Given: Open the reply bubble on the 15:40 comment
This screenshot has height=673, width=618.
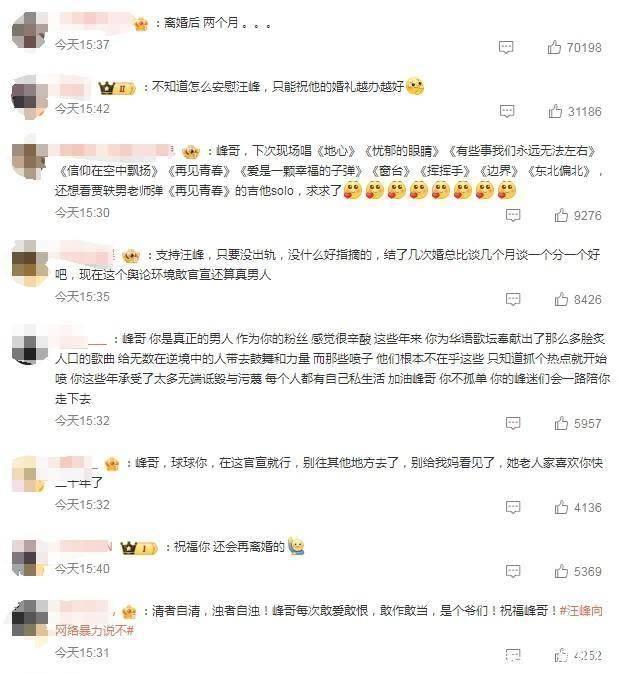Looking at the screenshot, I should (513, 571).
